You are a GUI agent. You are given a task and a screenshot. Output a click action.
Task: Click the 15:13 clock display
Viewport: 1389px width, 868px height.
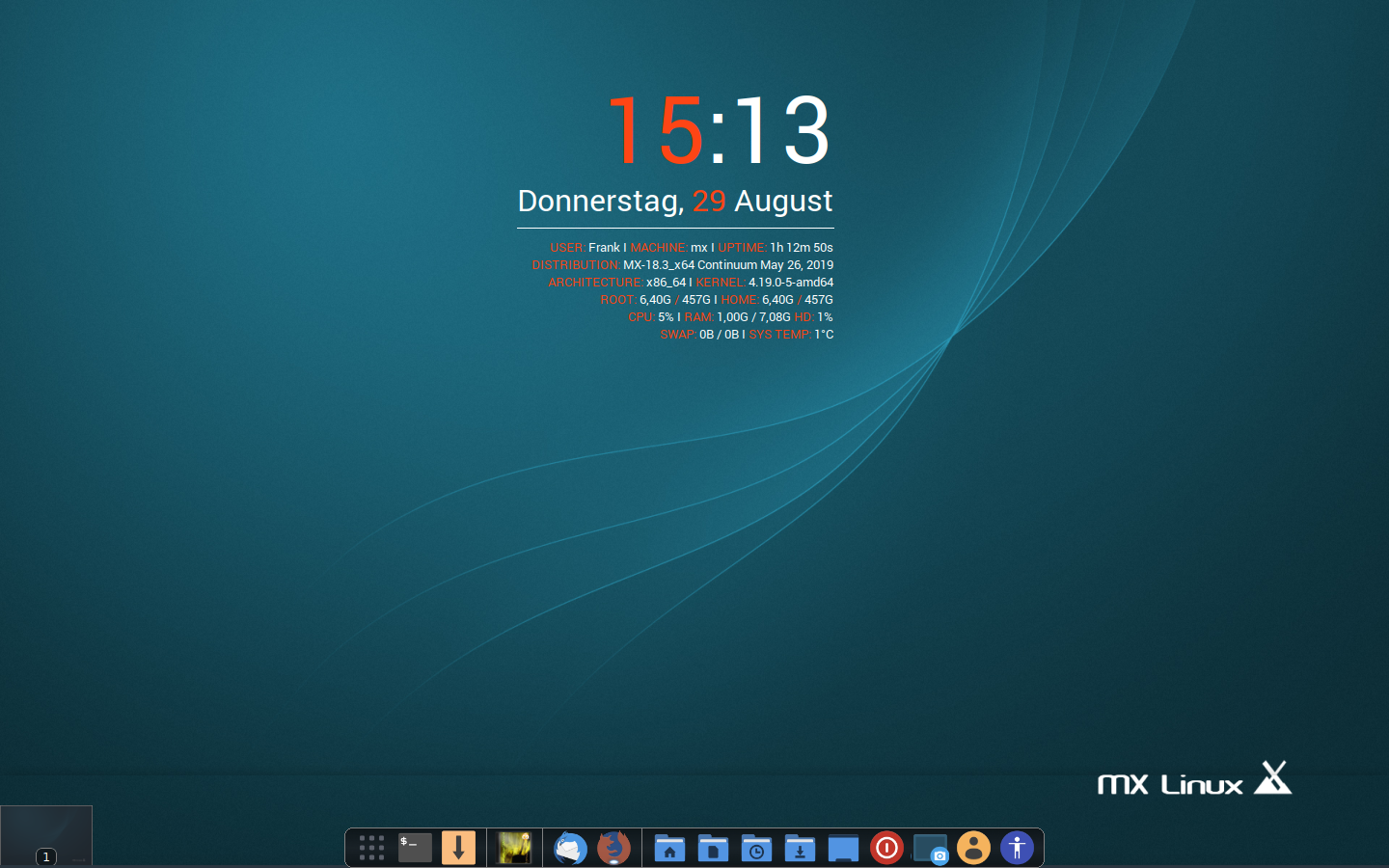pos(719,130)
